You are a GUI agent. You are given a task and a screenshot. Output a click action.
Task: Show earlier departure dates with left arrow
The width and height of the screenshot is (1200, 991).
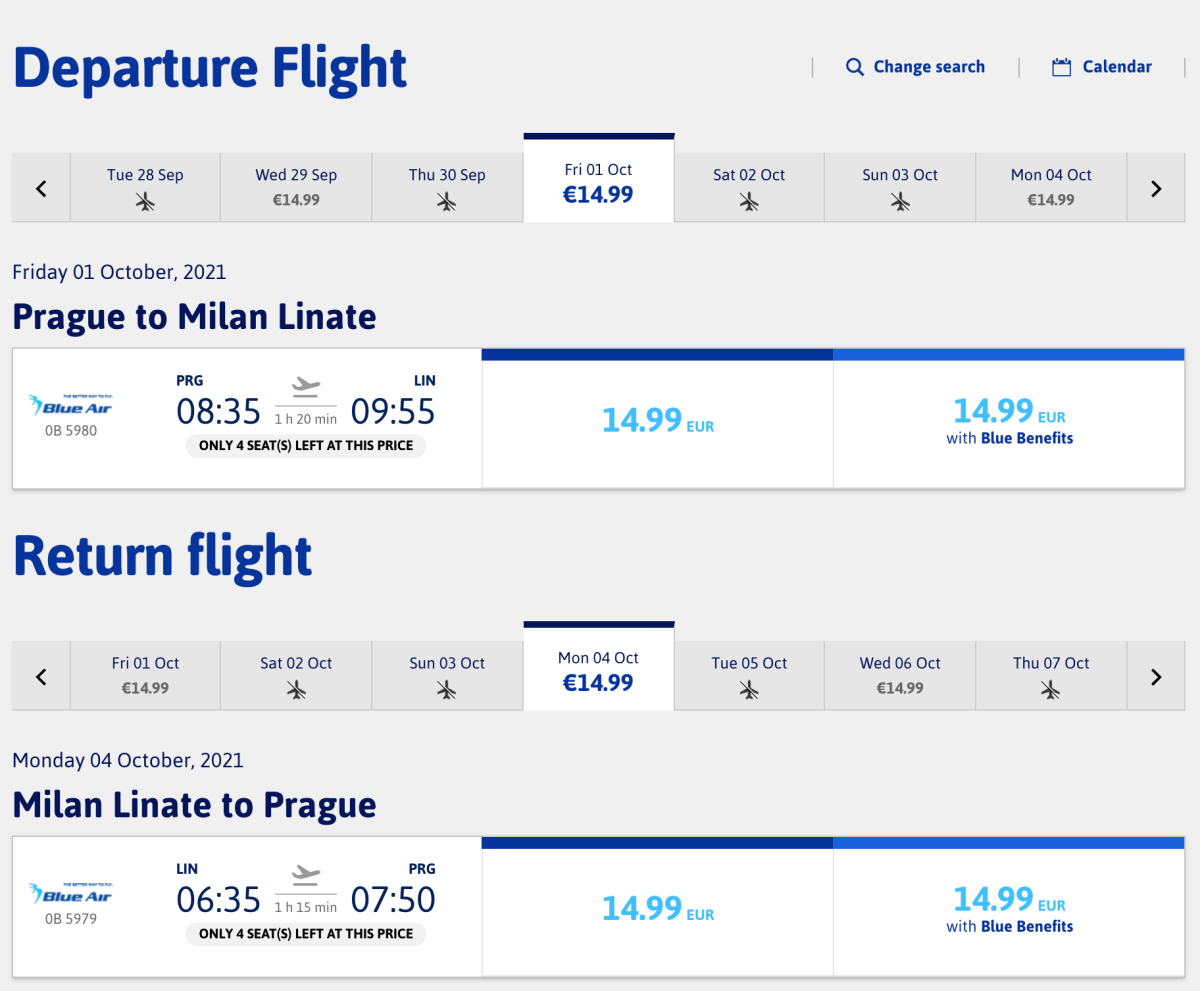41,188
